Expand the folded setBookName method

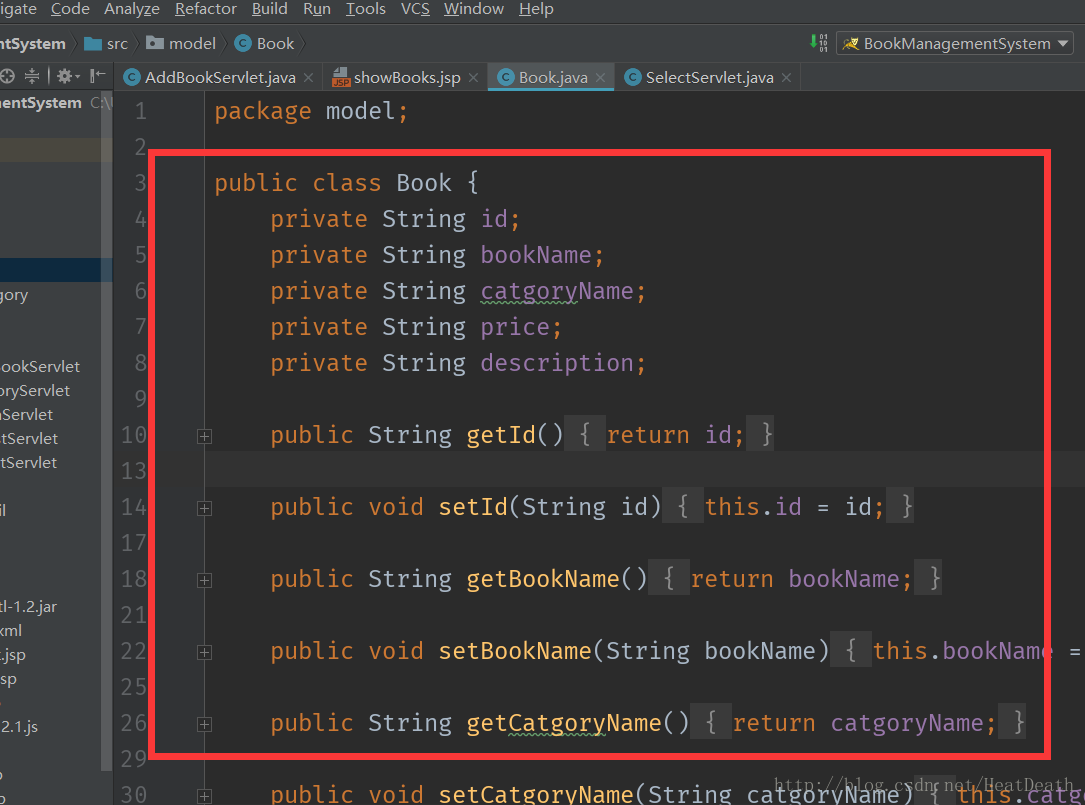point(204,652)
